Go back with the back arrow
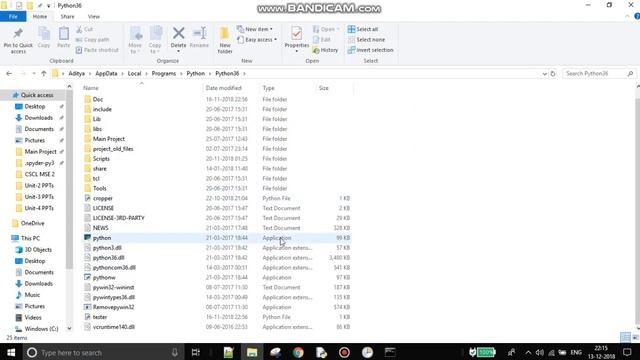This screenshot has width=640, height=360. tap(9, 73)
